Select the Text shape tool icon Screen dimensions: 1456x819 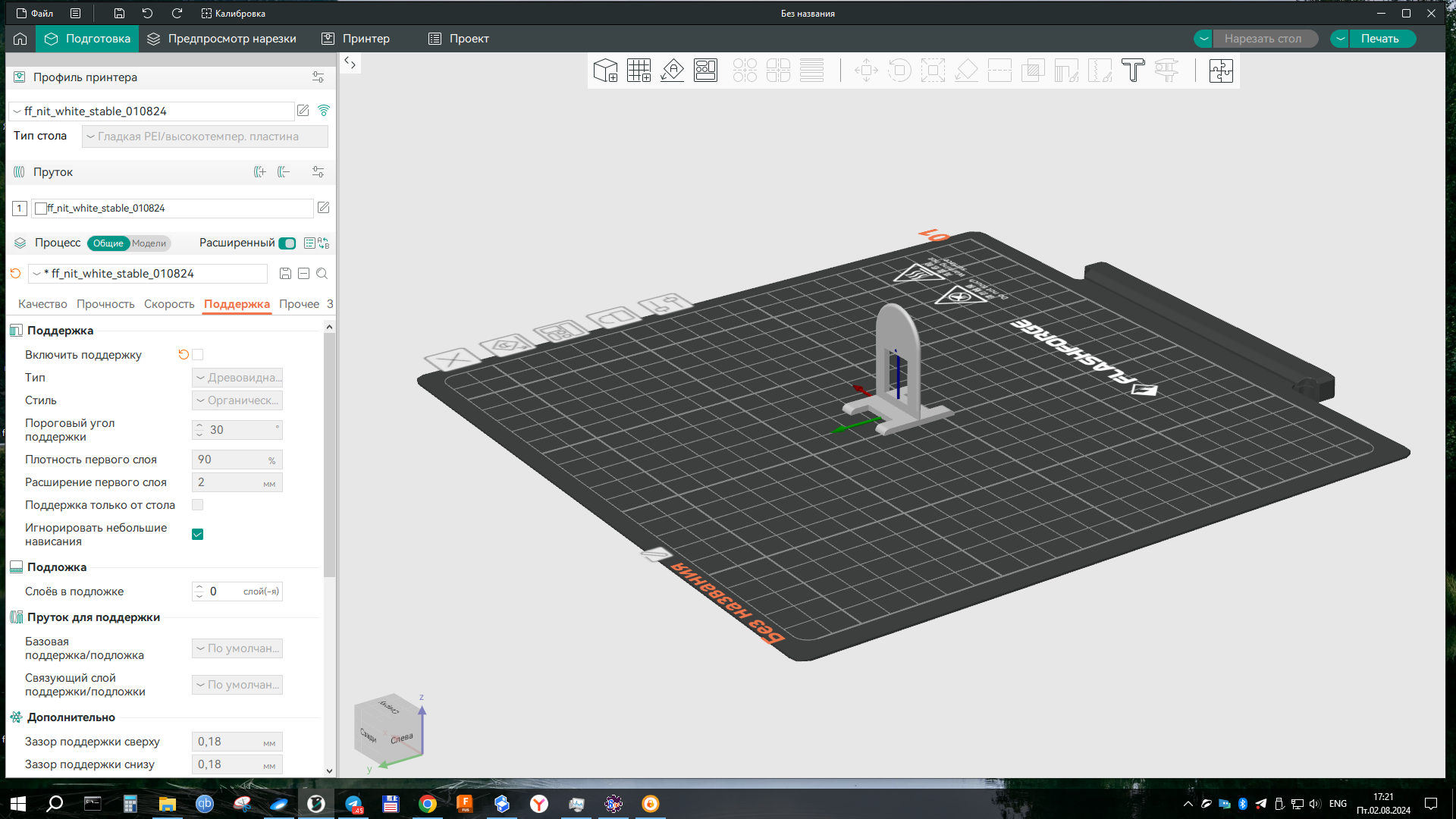tap(1133, 71)
